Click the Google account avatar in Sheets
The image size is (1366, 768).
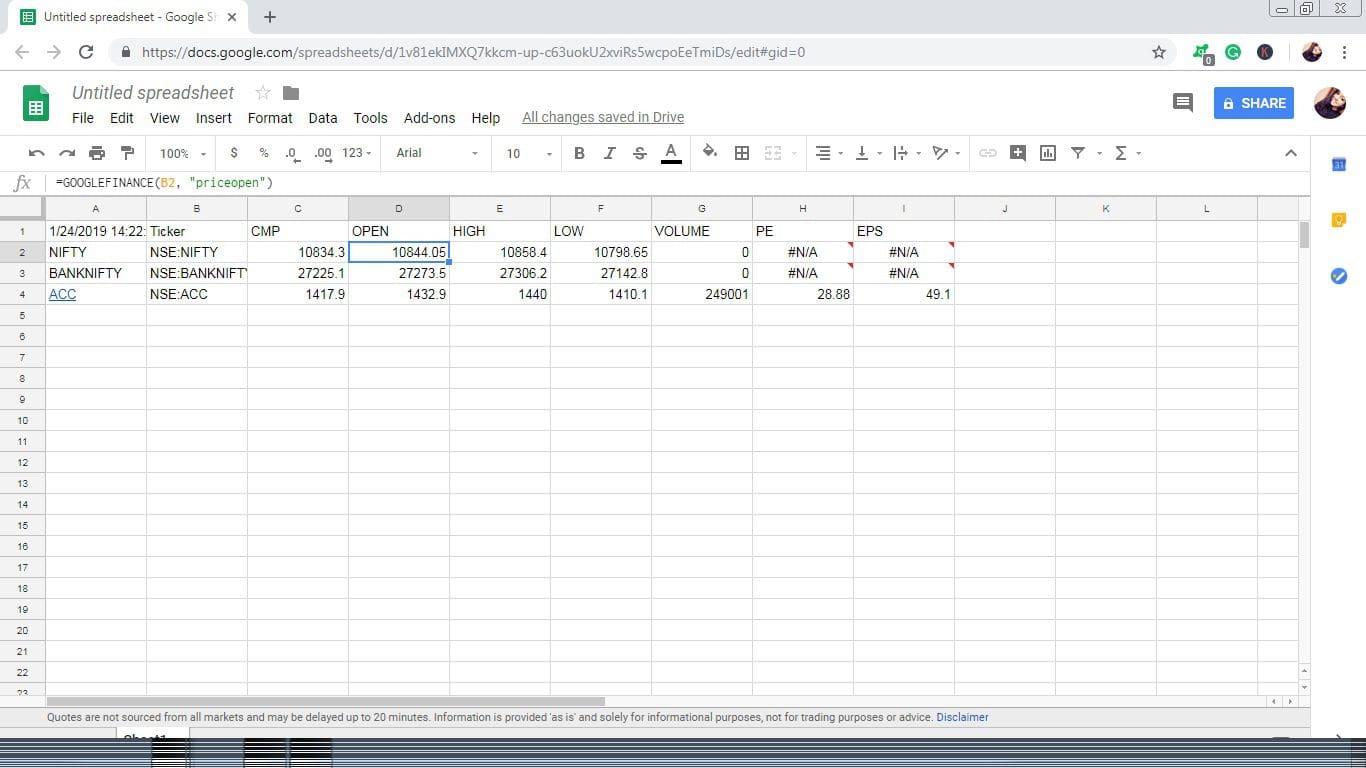pyautogui.click(x=1330, y=102)
